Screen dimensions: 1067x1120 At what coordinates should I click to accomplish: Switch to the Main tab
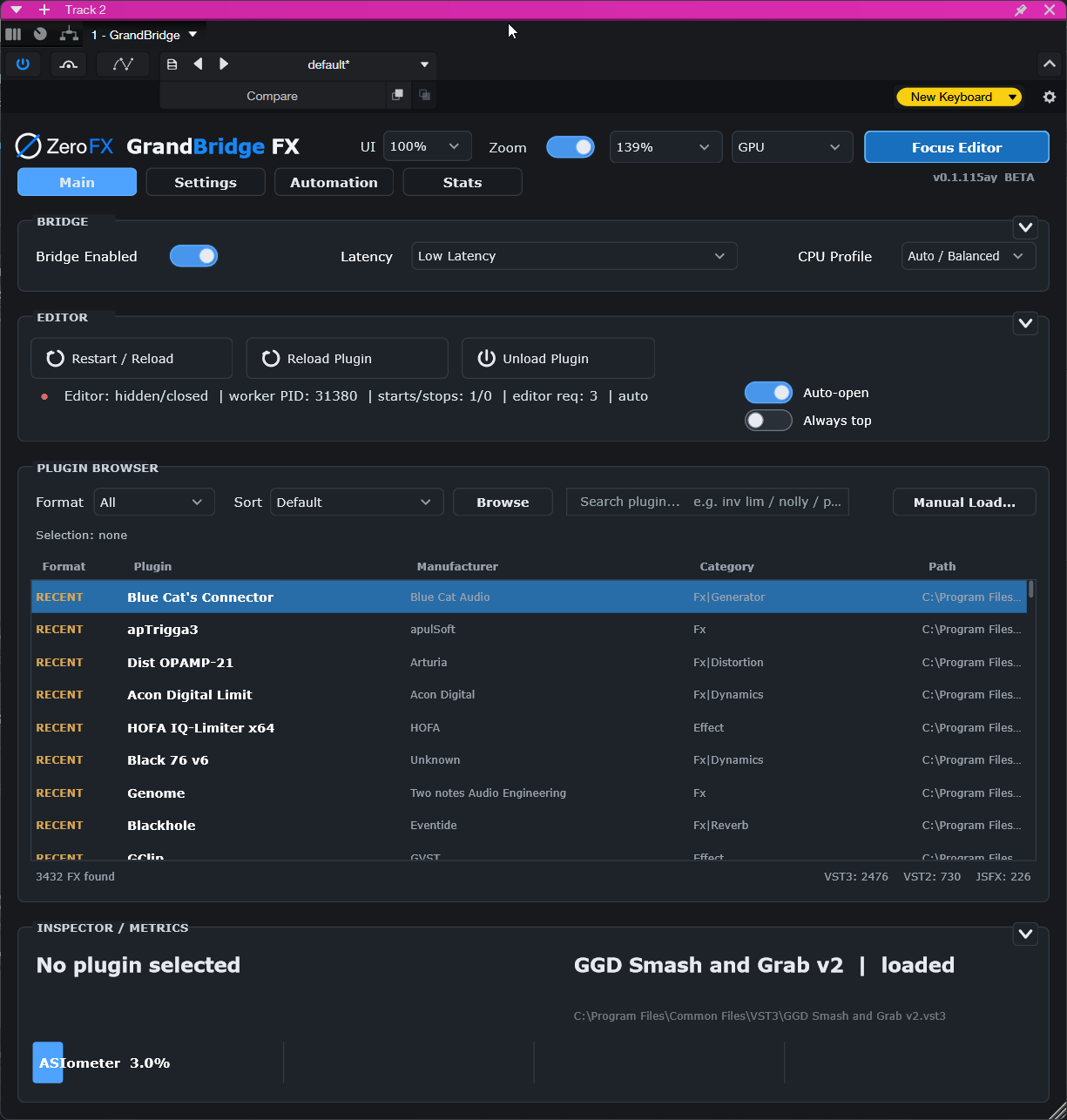77,182
